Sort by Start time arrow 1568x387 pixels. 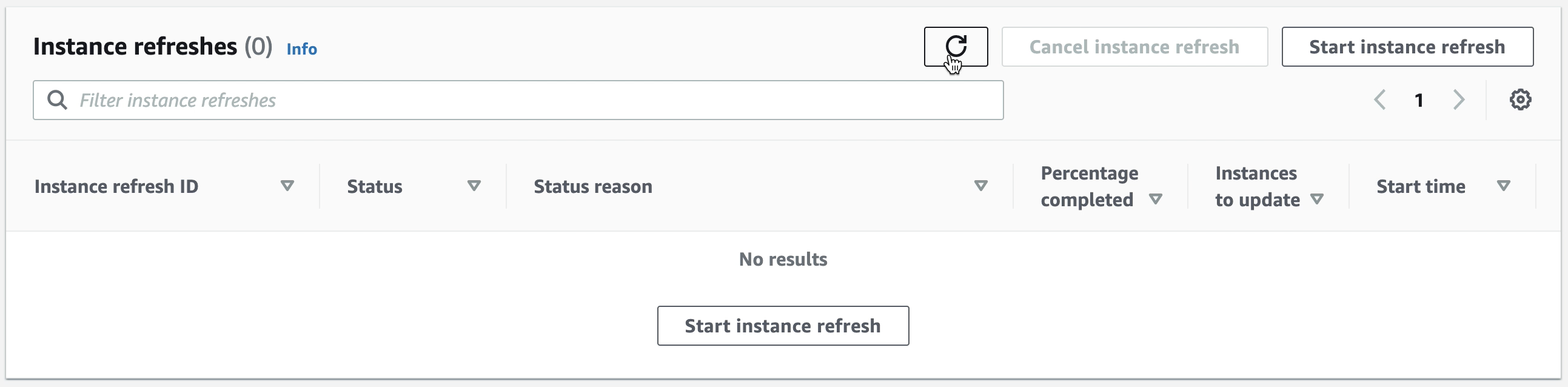click(1503, 186)
